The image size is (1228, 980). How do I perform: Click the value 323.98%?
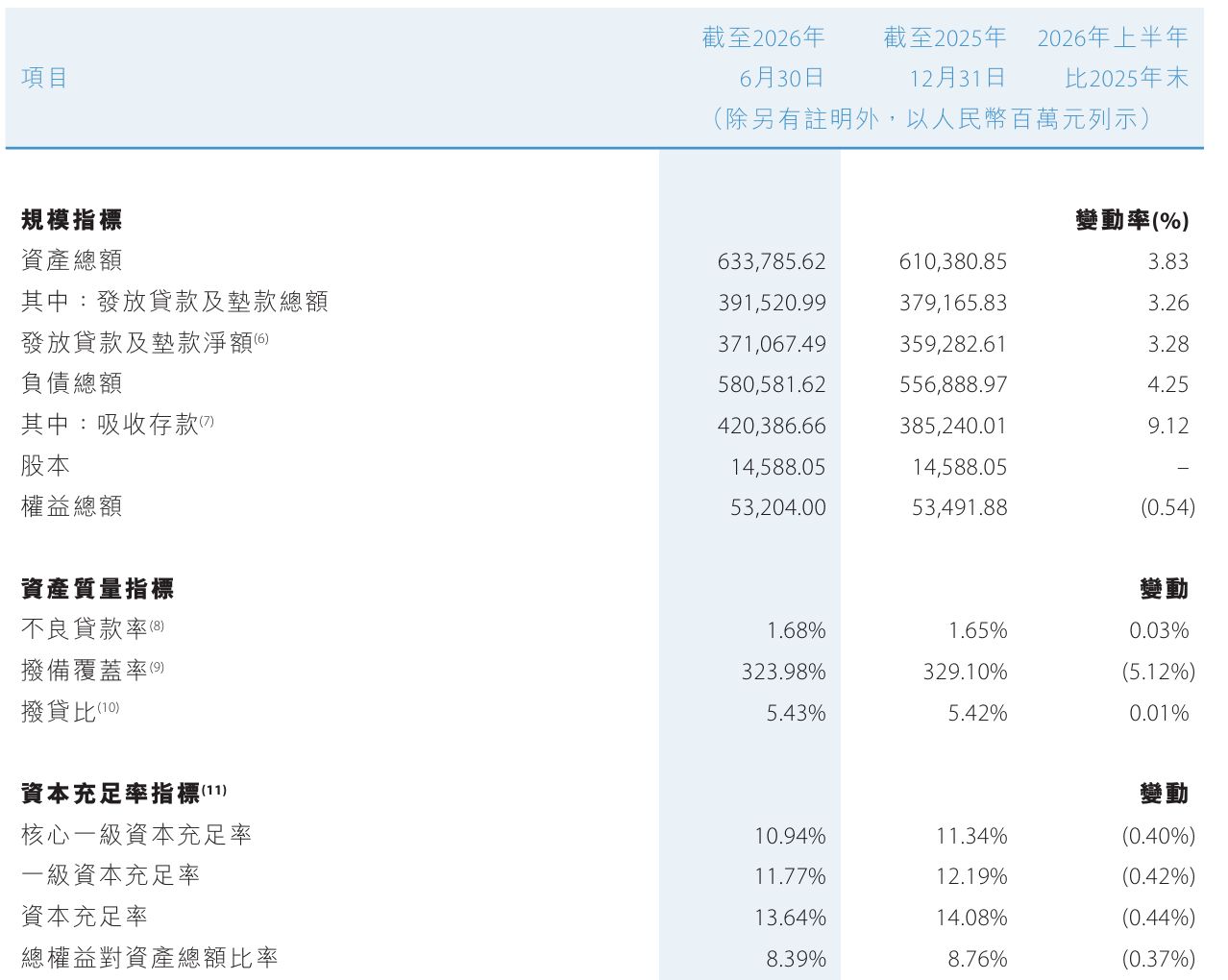point(783,672)
